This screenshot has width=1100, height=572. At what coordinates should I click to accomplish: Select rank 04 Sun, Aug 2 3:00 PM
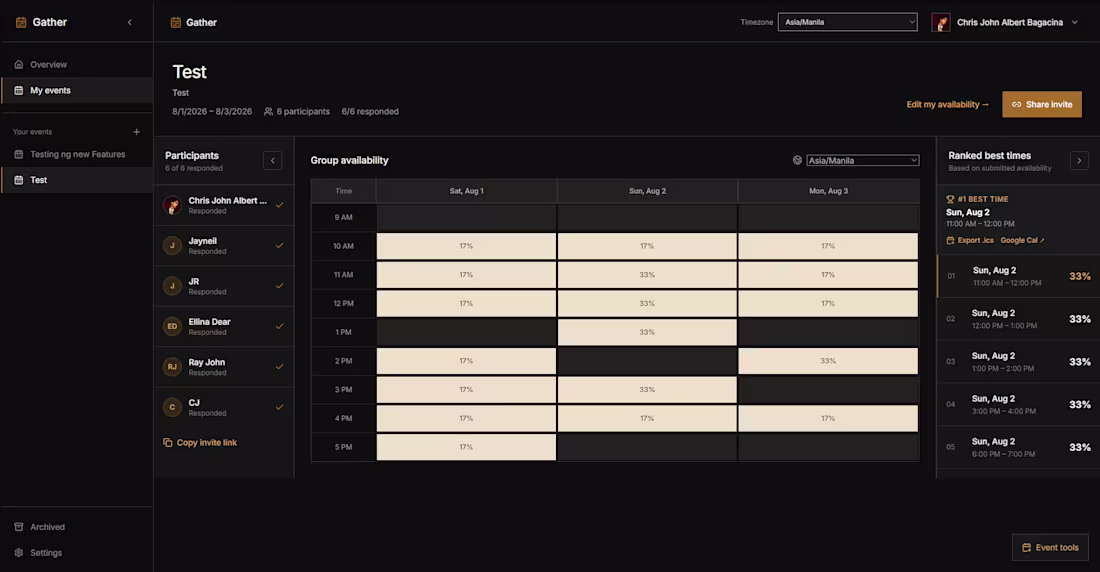[x=1019, y=405]
